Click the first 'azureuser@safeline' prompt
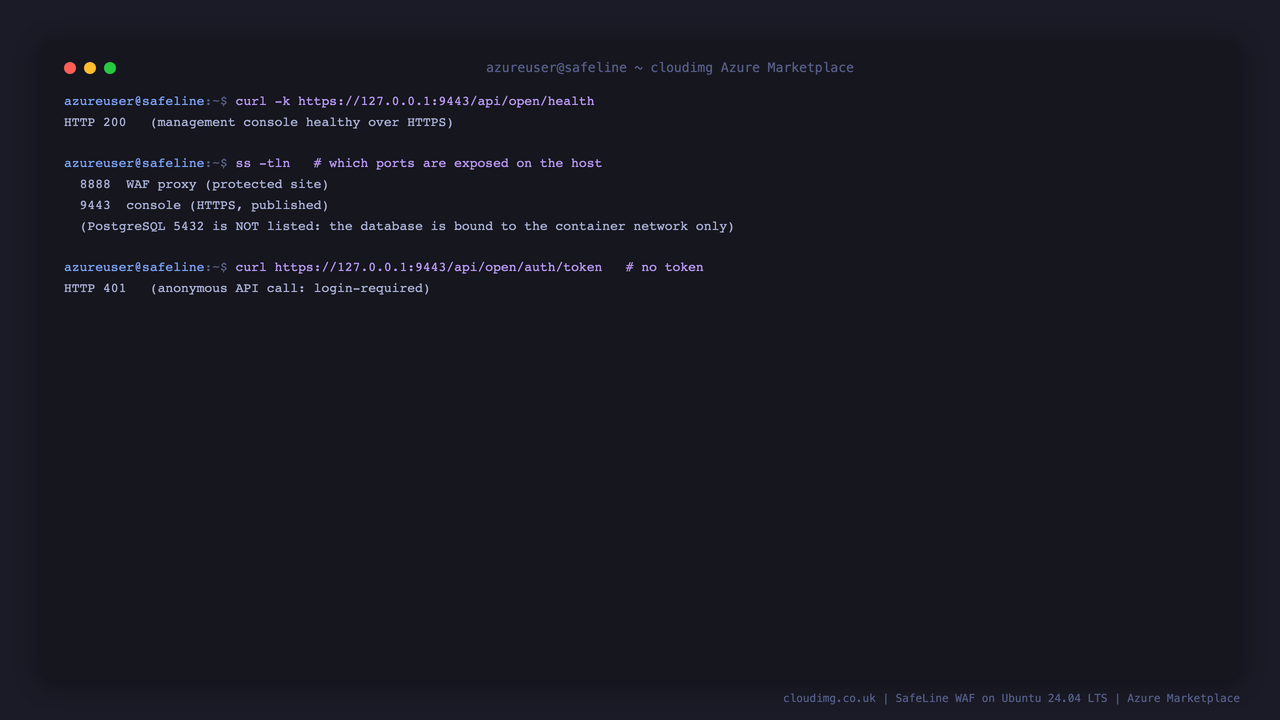 pyautogui.click(x=134, y=101)
